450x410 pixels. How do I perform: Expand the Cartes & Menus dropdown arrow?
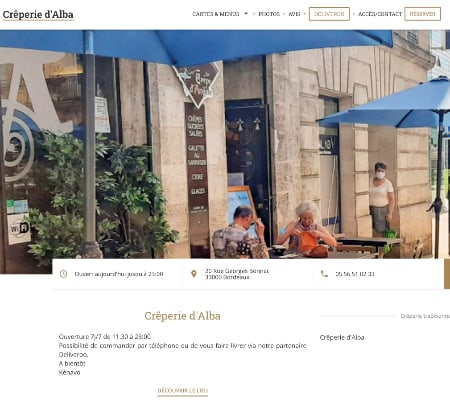coord(246,14)
